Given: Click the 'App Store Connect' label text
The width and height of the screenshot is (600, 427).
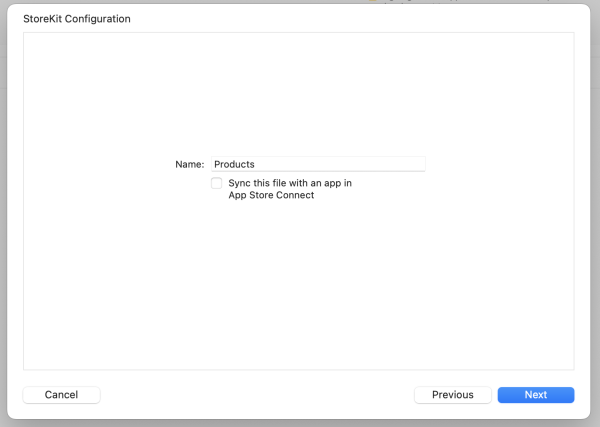Looking at the screenshot, I should point(271,196).
